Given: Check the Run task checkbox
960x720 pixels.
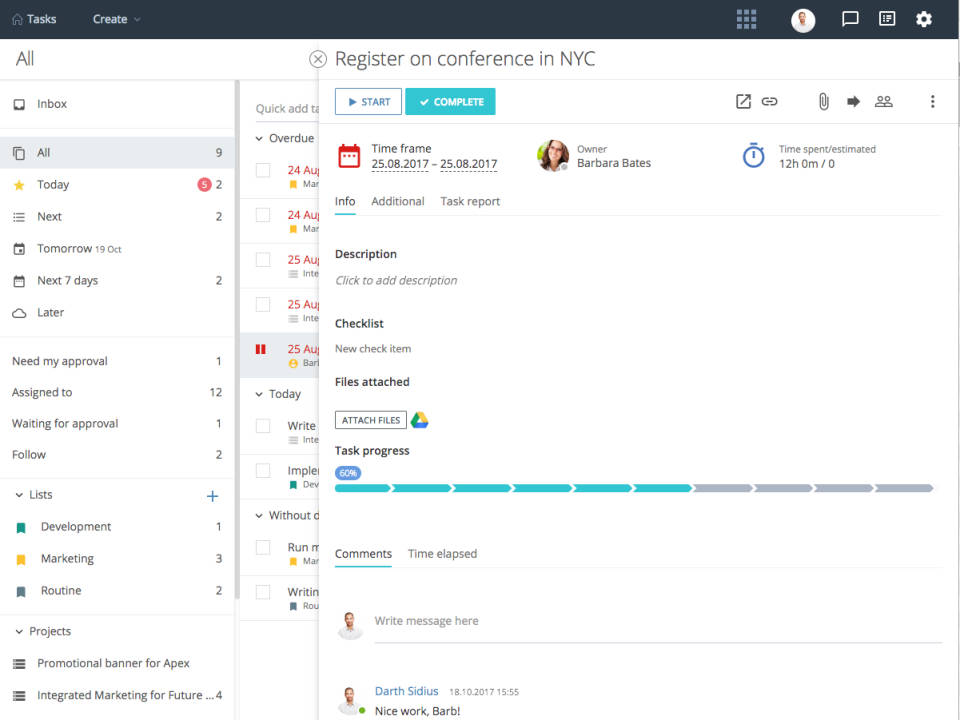Looking at the screenshot, I should (263, 547).
